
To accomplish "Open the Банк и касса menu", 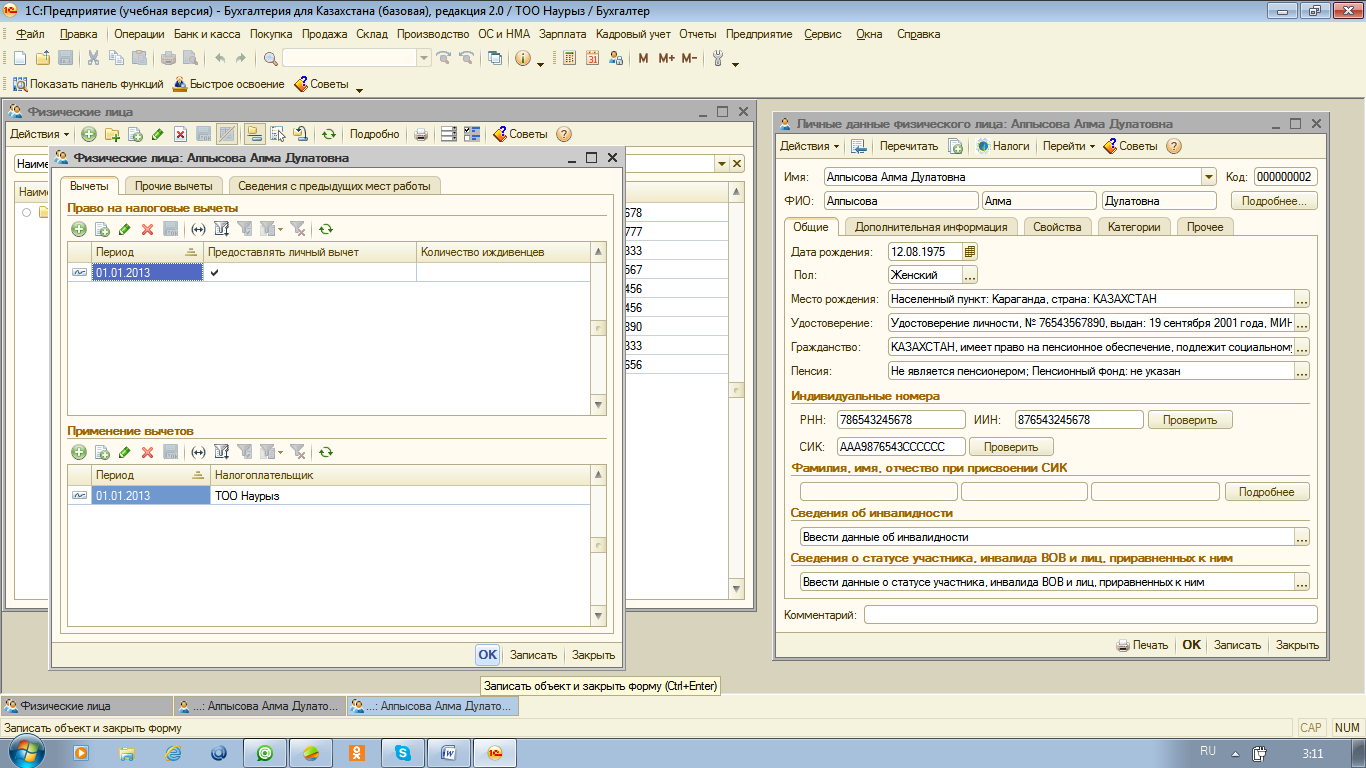I will (207, 34).
